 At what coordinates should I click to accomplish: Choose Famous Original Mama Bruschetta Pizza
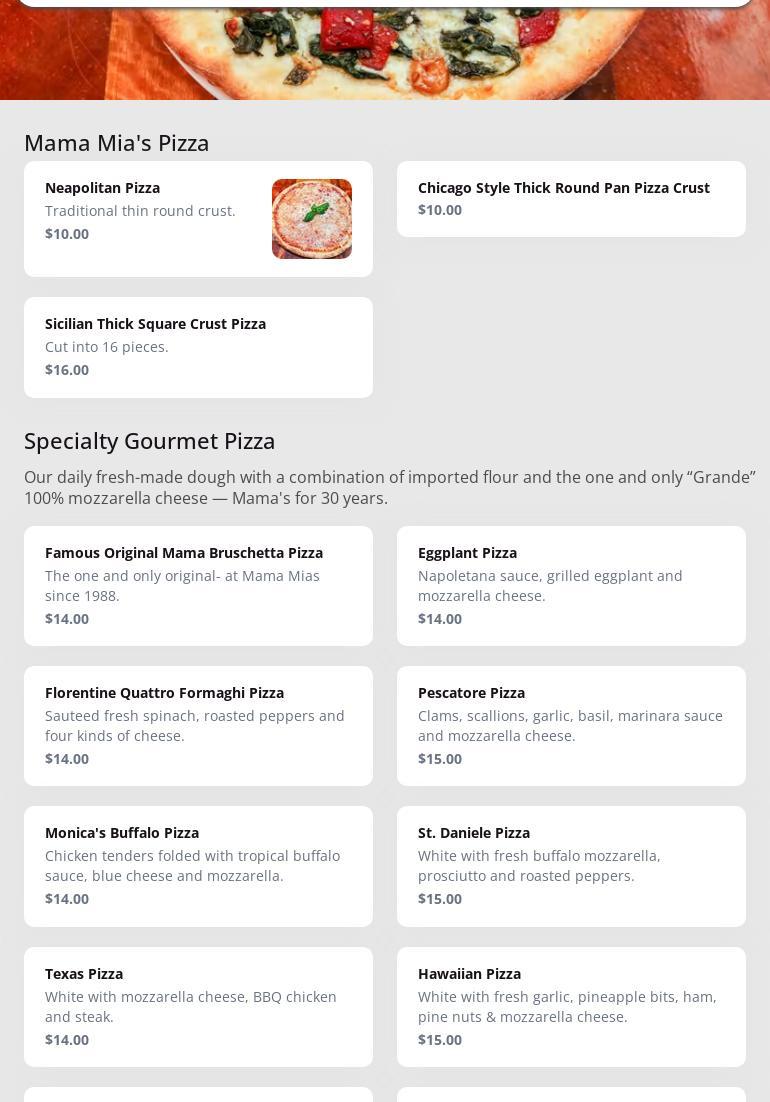click(x=184, y=553)
